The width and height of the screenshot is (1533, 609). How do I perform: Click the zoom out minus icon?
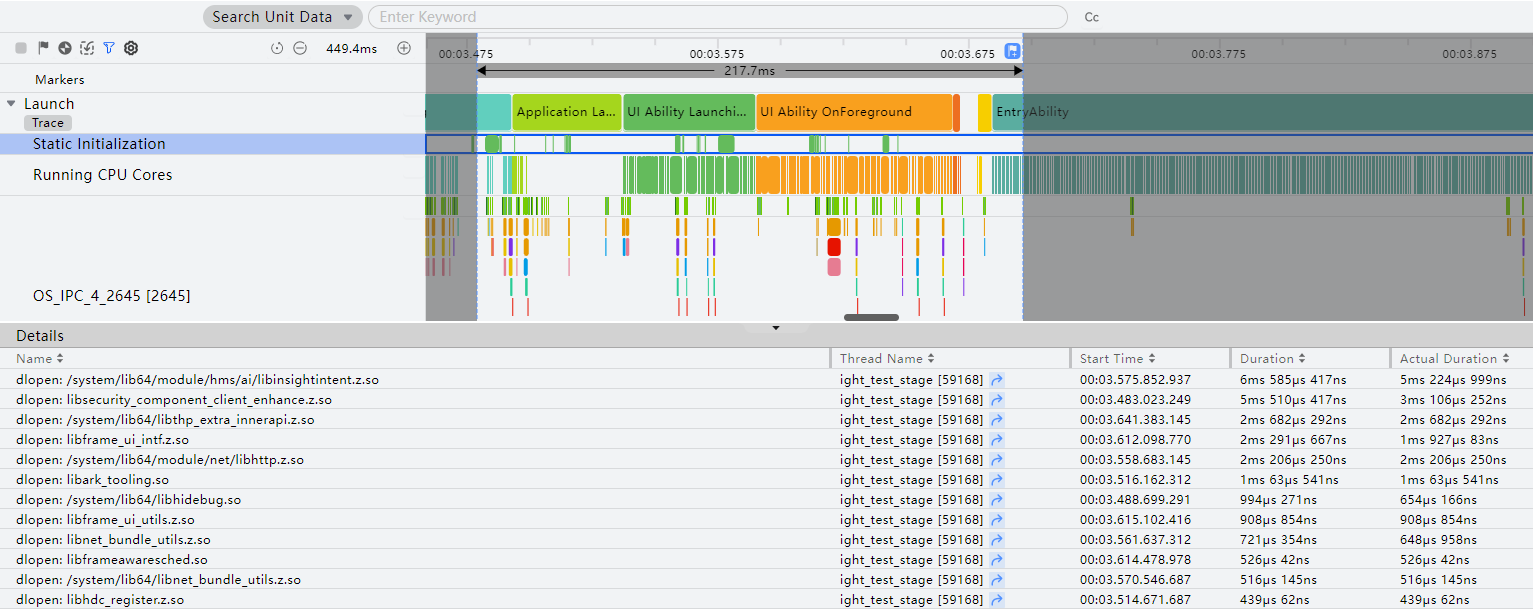click(299, 48)
